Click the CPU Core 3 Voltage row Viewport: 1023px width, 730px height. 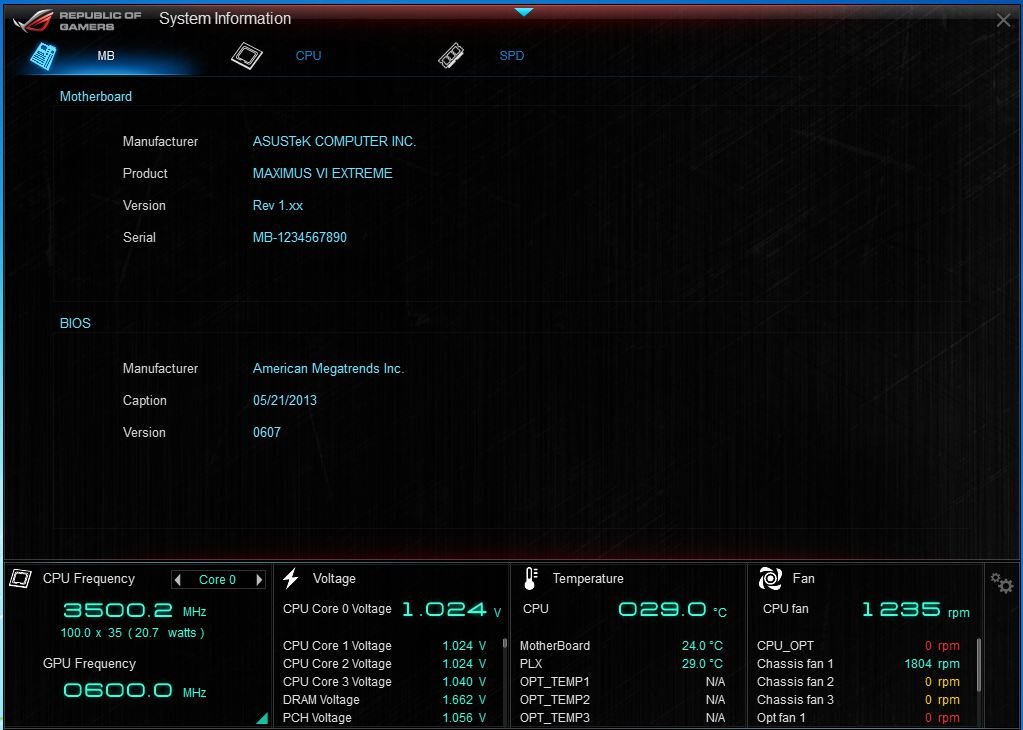tap(385, 682)
